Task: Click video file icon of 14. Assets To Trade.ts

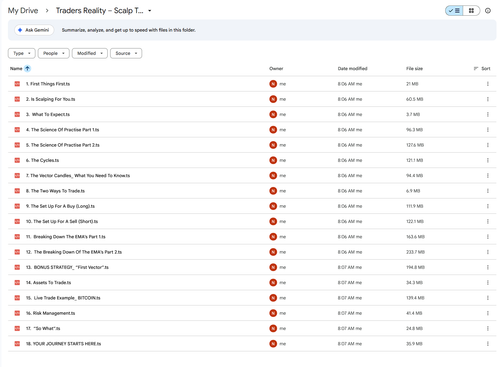Action: tap(17, 283)
